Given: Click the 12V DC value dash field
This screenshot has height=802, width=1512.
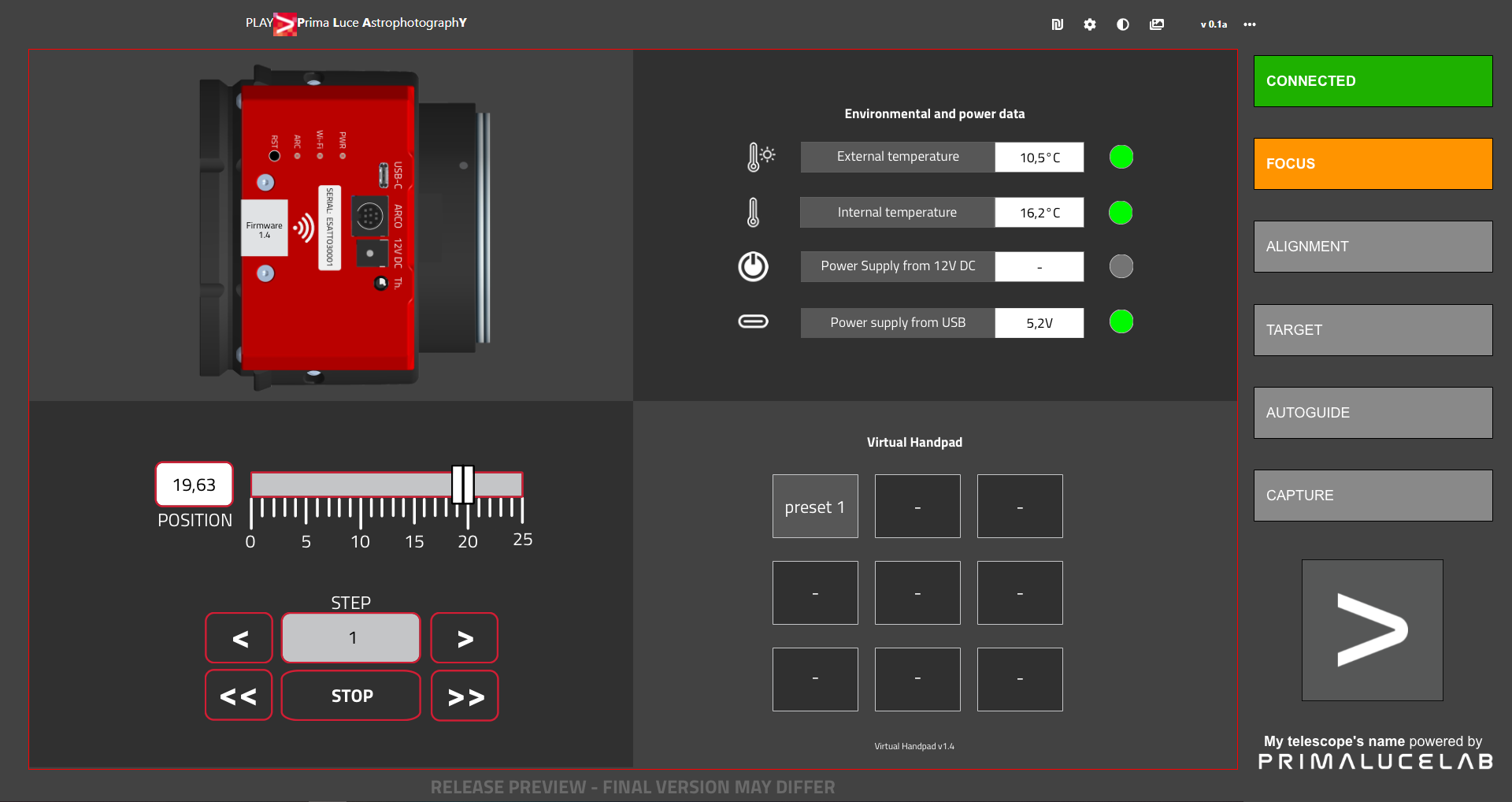Looking at the screenshot, I should point(1039,267).
